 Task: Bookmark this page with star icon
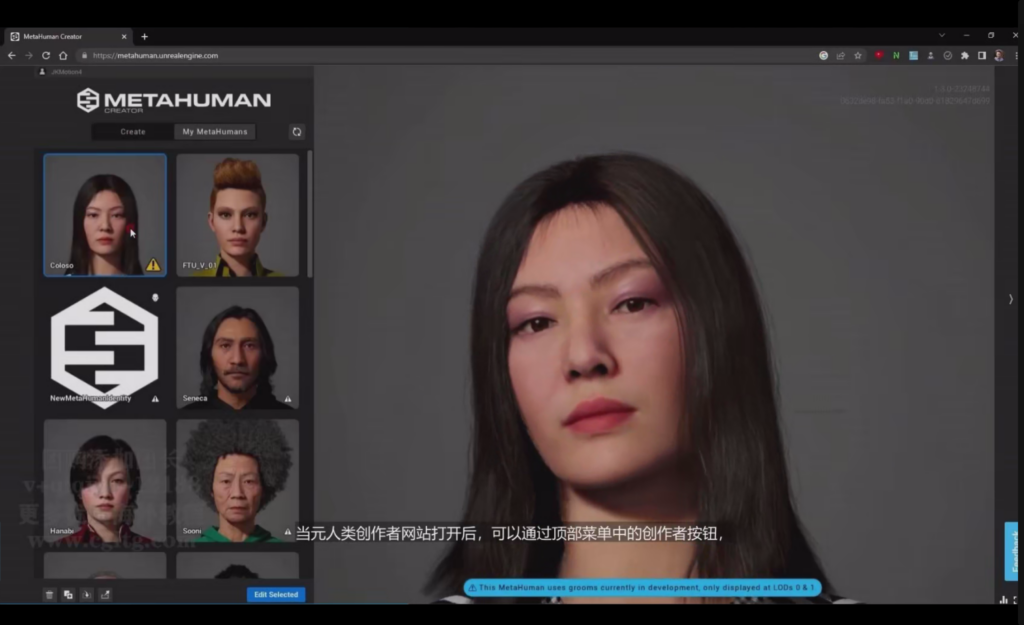tap(858, 56)
